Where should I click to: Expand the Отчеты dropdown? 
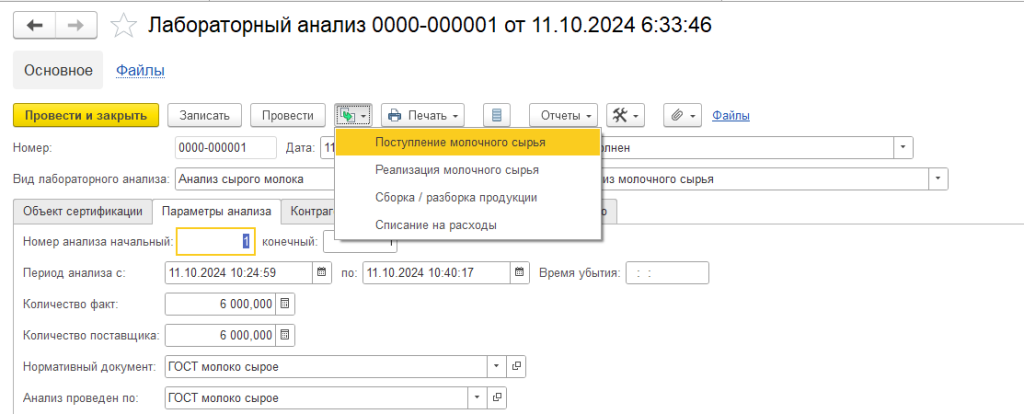(563, 116)
